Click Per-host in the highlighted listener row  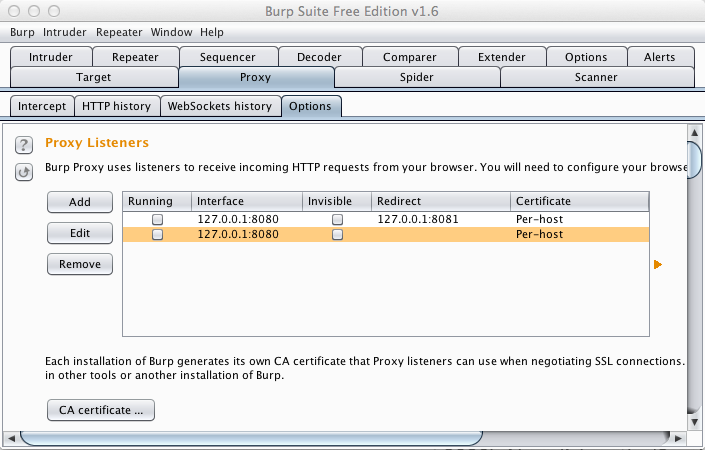[539, 235]
